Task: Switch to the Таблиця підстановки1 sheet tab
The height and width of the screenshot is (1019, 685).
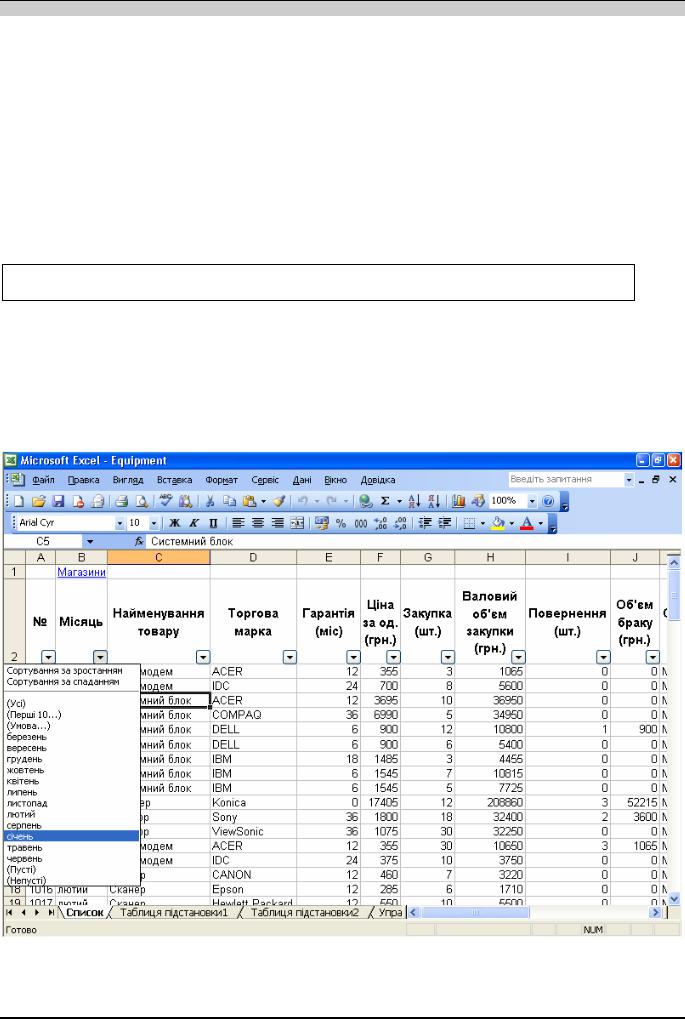Action: point(174,912)
